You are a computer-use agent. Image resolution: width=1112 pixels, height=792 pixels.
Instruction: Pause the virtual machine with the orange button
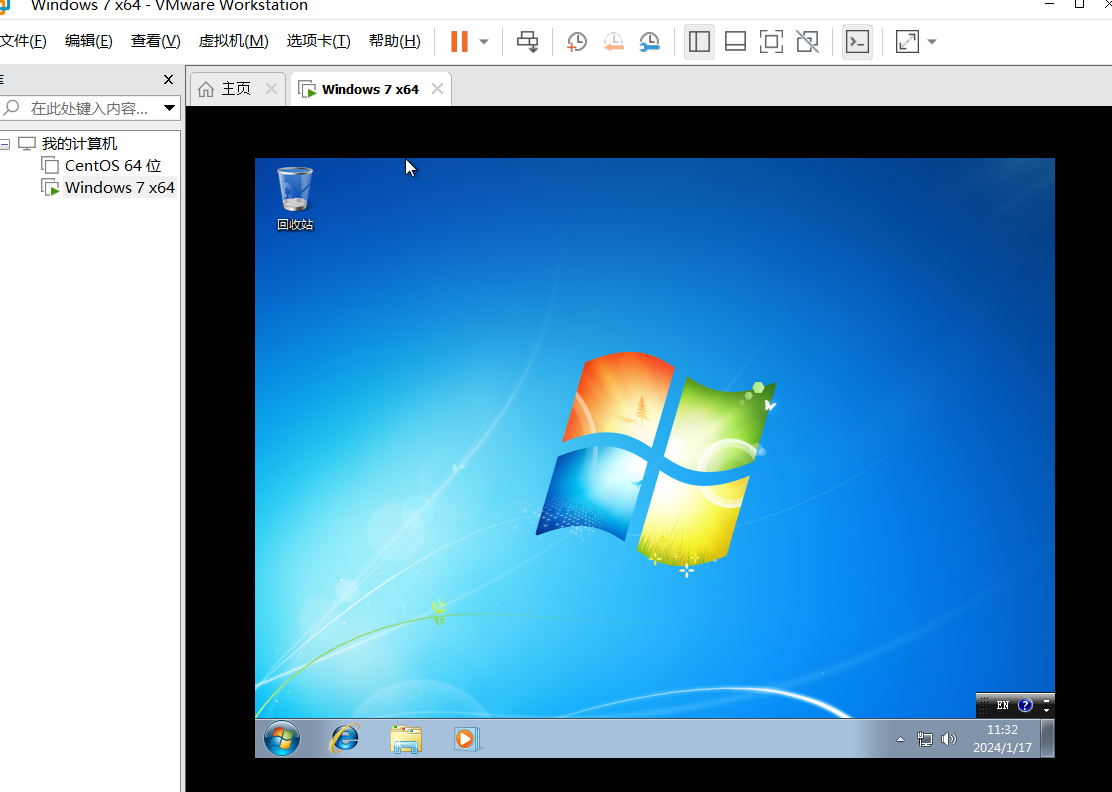click(x=459, y=42)
